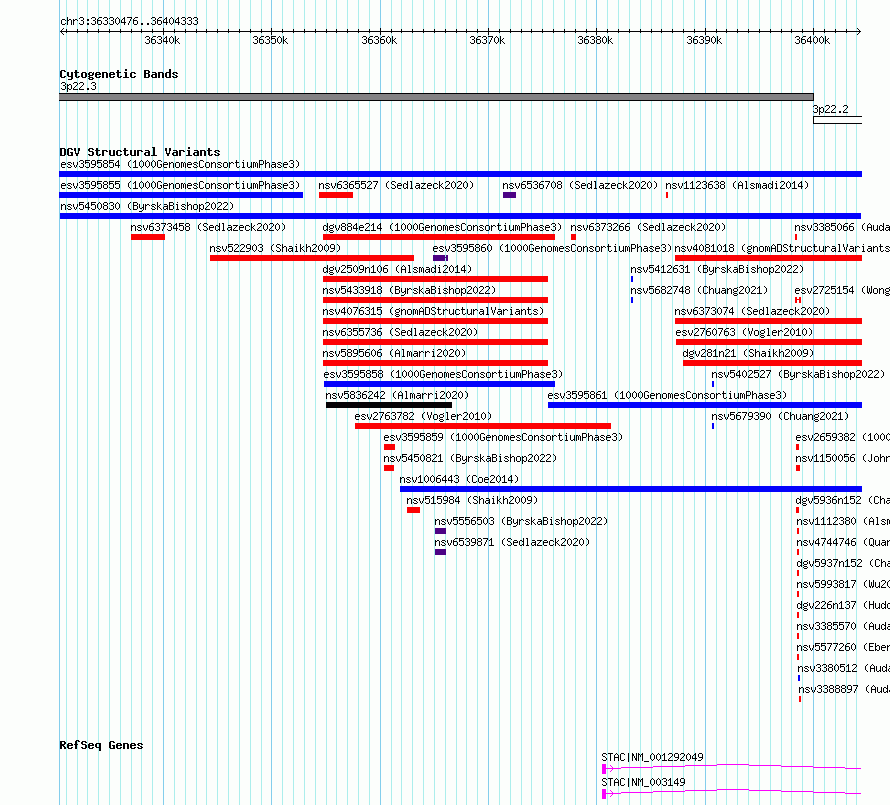
Task: Open STAC|NM_001292049 gene label
Action: coord(652,757)
